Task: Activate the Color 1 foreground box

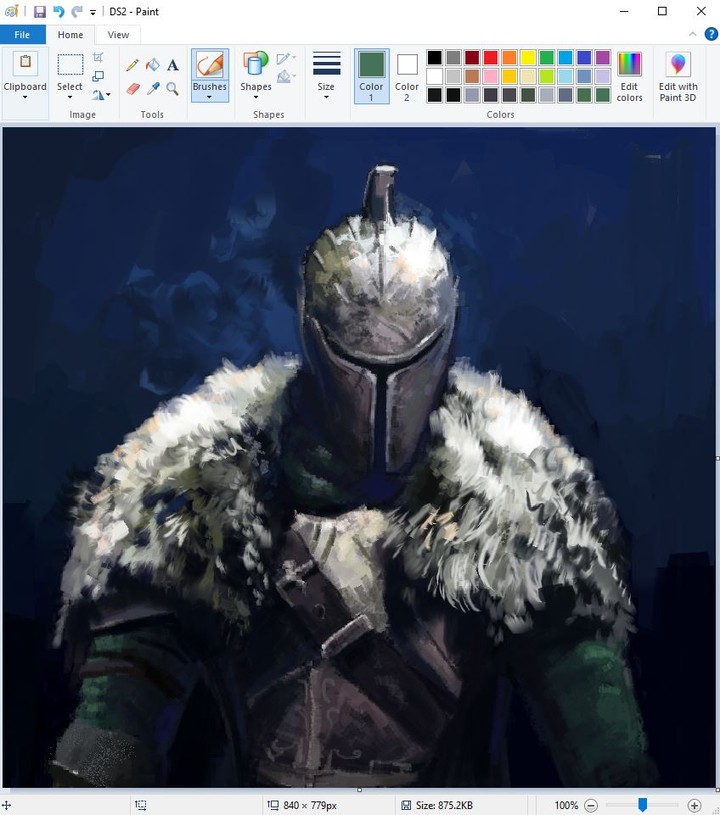Action: coord(371,76)
